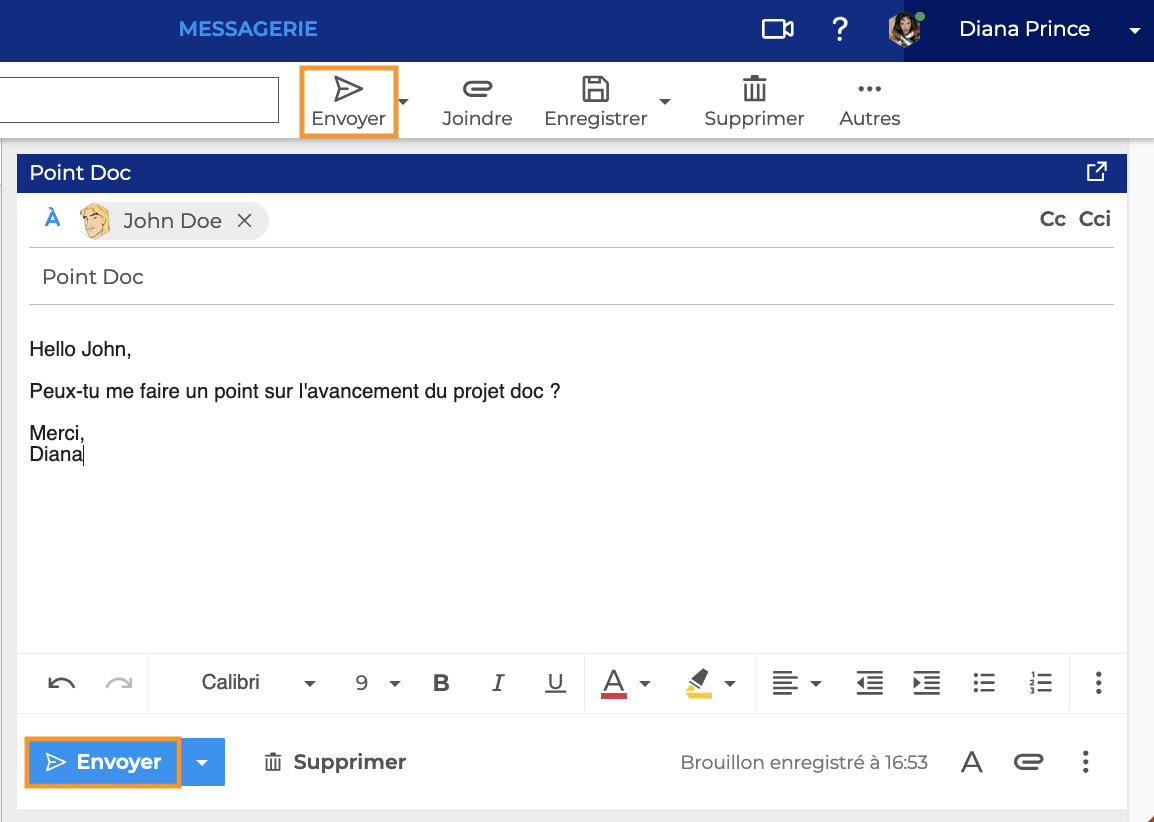Open the red text color picker arrow
The height and width of the screenshot is (822, 1154).
pyautogui.click(x=645, y=684)
